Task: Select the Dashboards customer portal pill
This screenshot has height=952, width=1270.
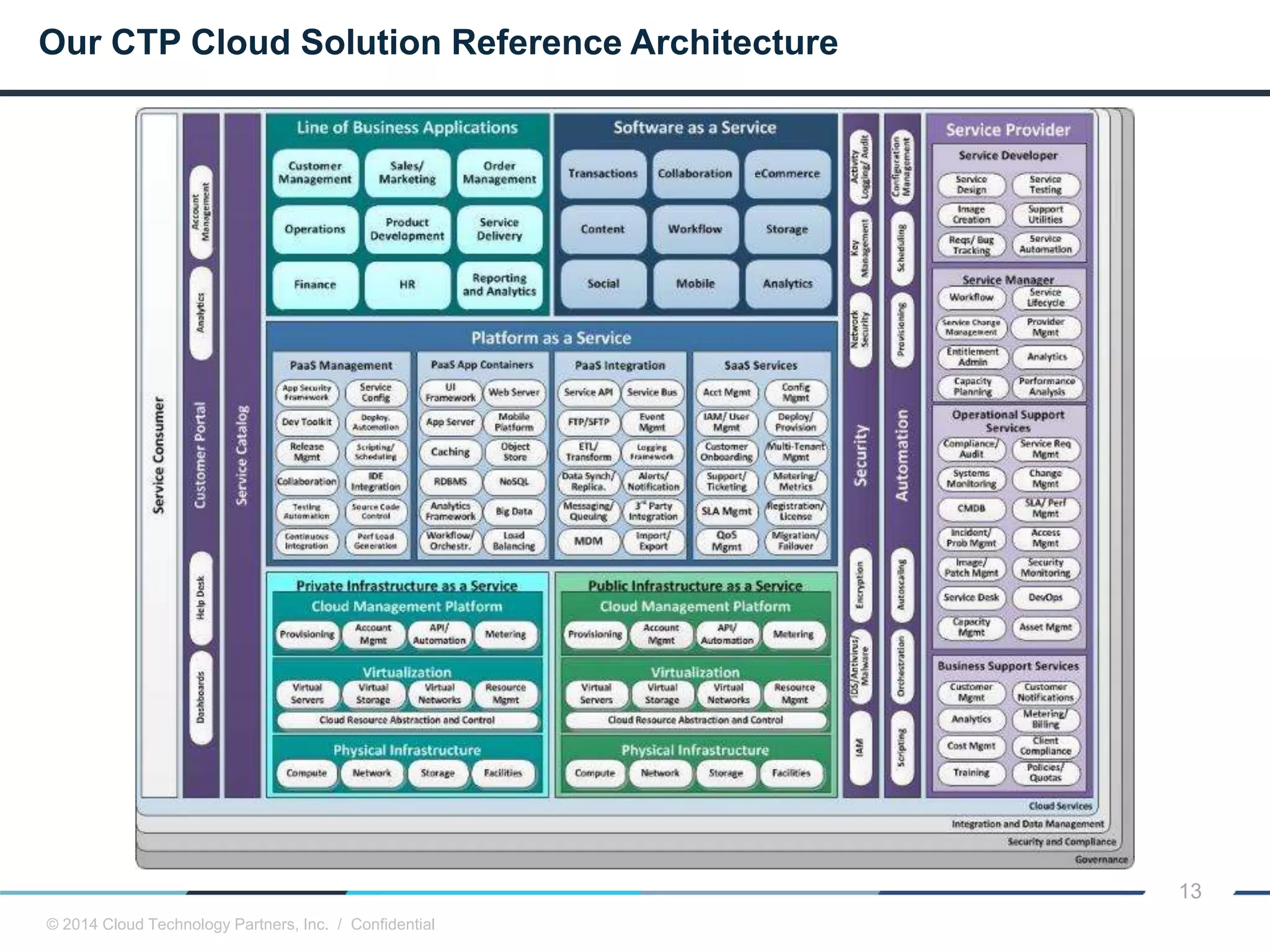Action: [200, 698]
